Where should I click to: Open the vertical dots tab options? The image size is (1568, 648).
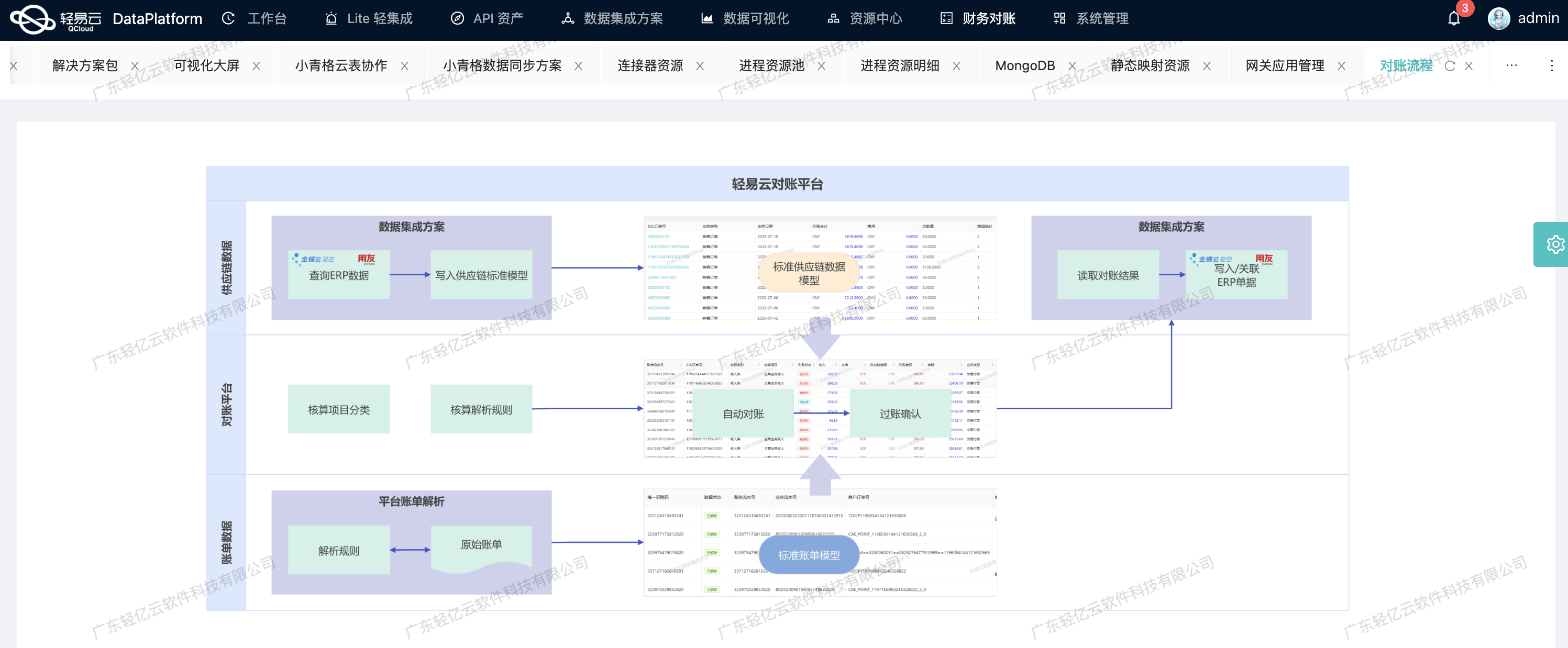point(1552,65)
